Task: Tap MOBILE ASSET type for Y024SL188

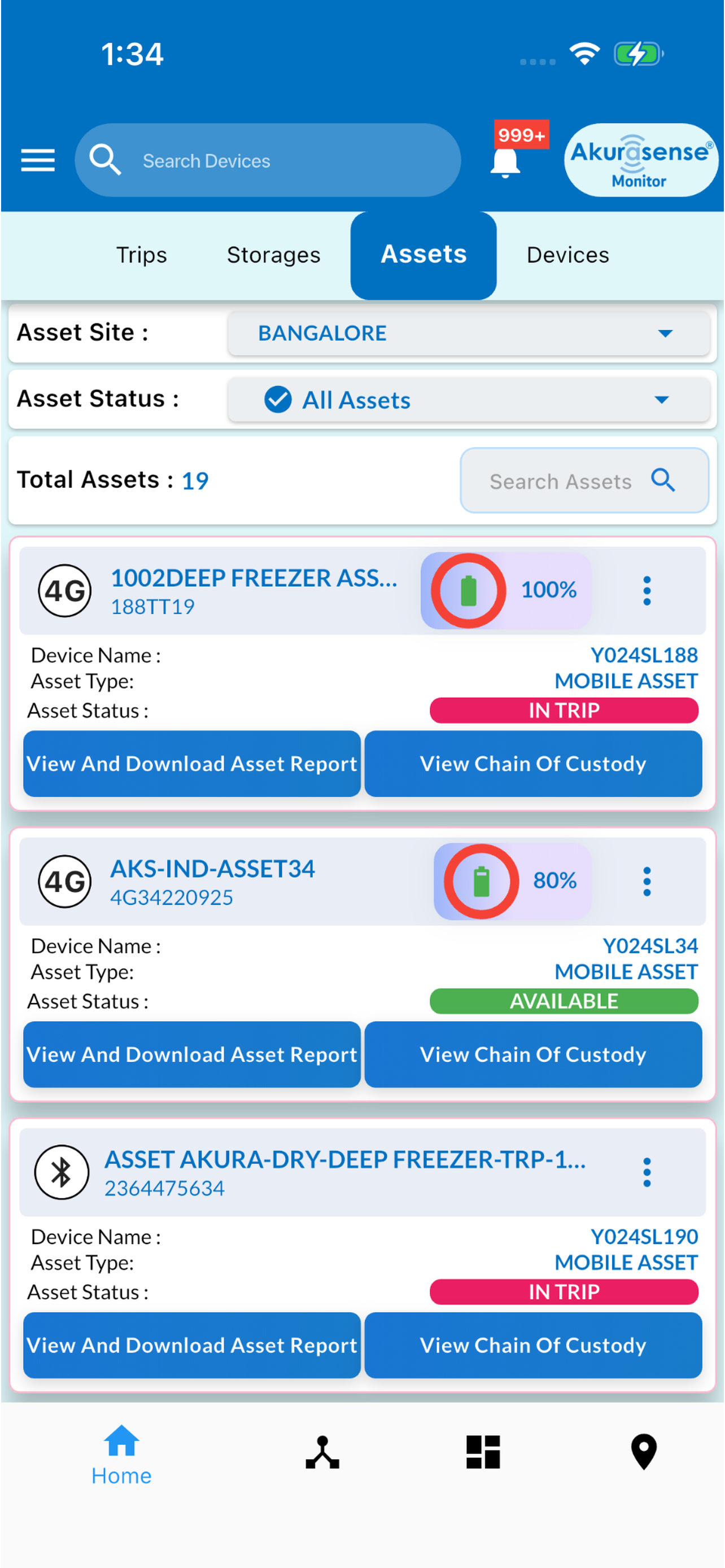Action: 626,681
